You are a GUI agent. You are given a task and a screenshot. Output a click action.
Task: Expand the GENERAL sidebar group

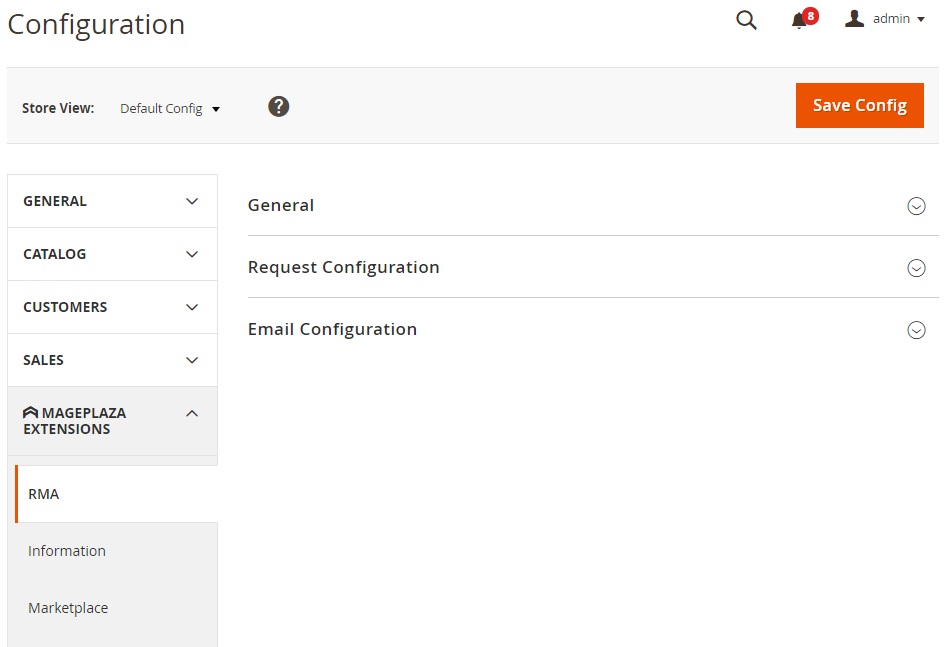[112, 201]
